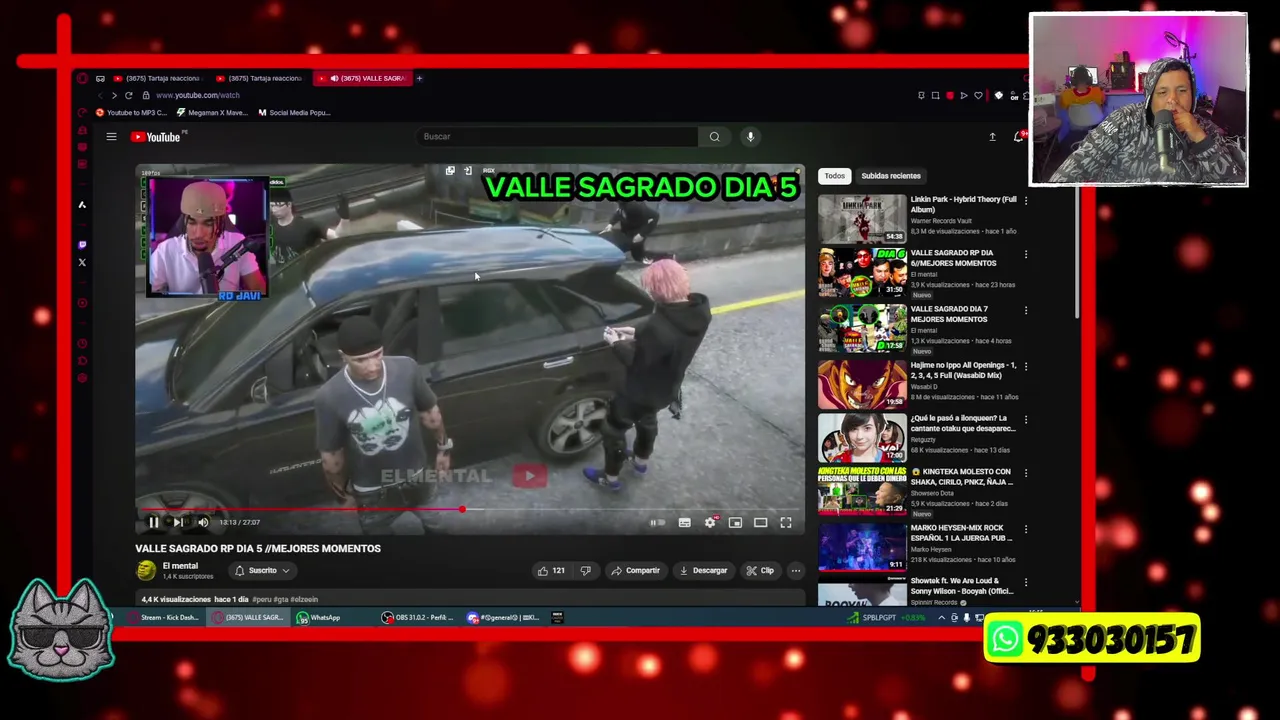The height and width of the screenshot is (720, 1280).
Task: Seek on the red video progress bar
Action: [x=470, y=510]
